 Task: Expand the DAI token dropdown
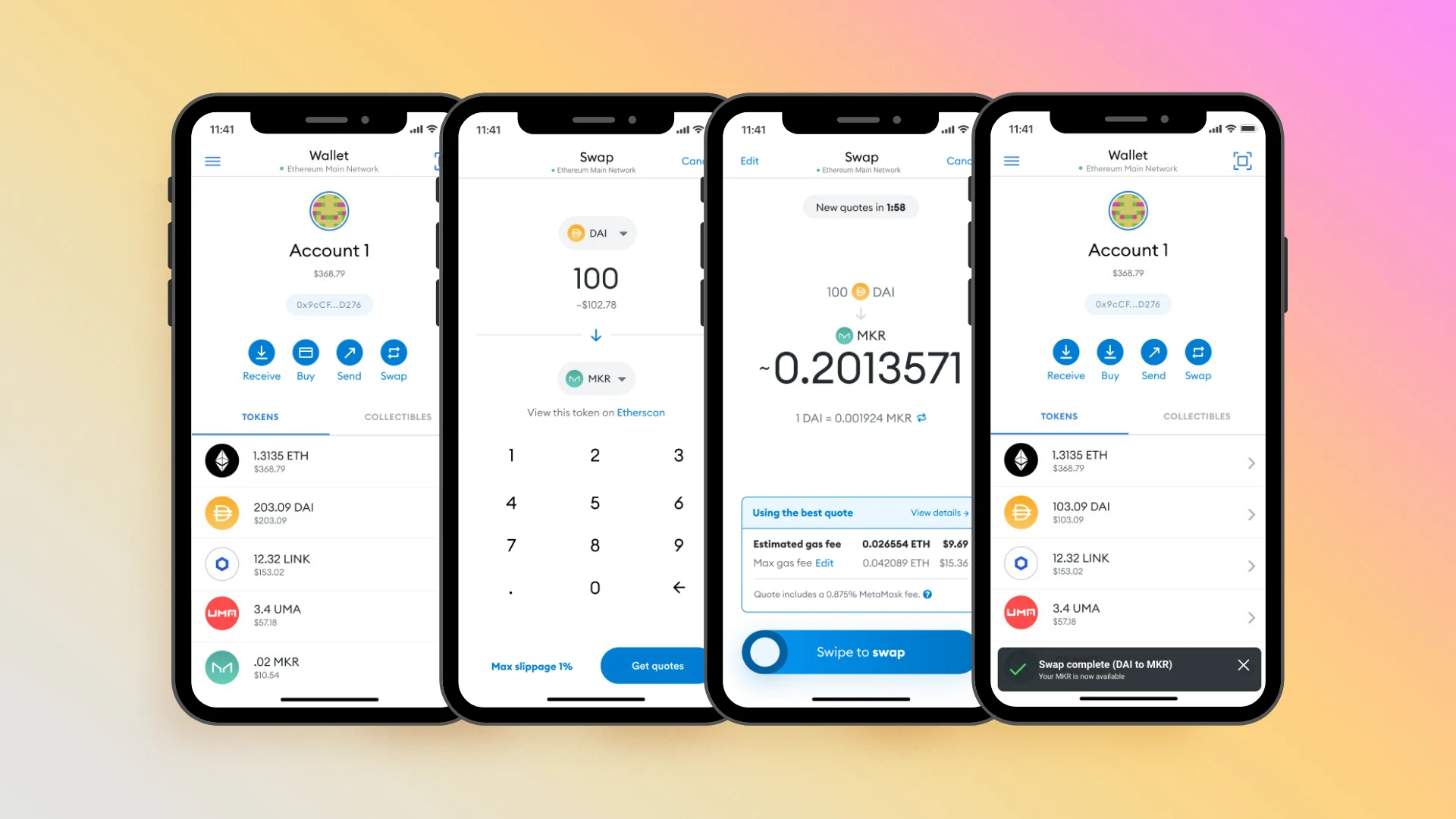click(596, 232)
